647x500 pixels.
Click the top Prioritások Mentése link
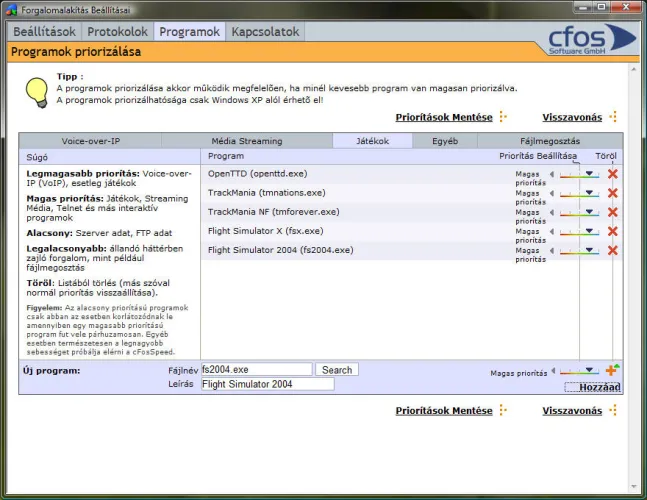444,117
